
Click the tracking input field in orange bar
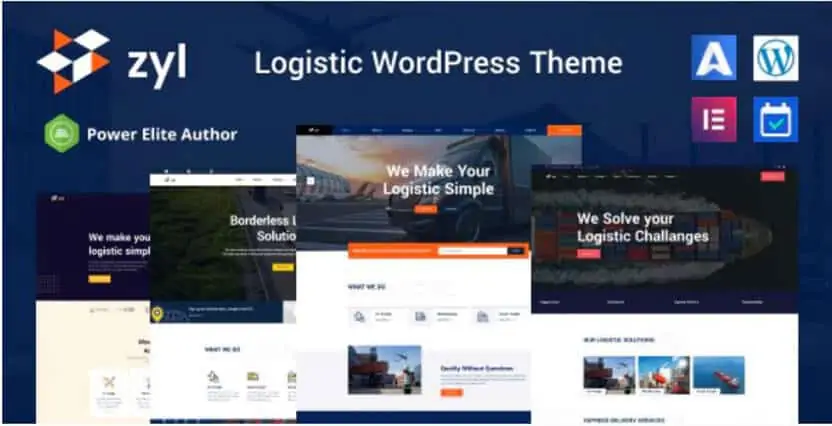tap(473, 251)
